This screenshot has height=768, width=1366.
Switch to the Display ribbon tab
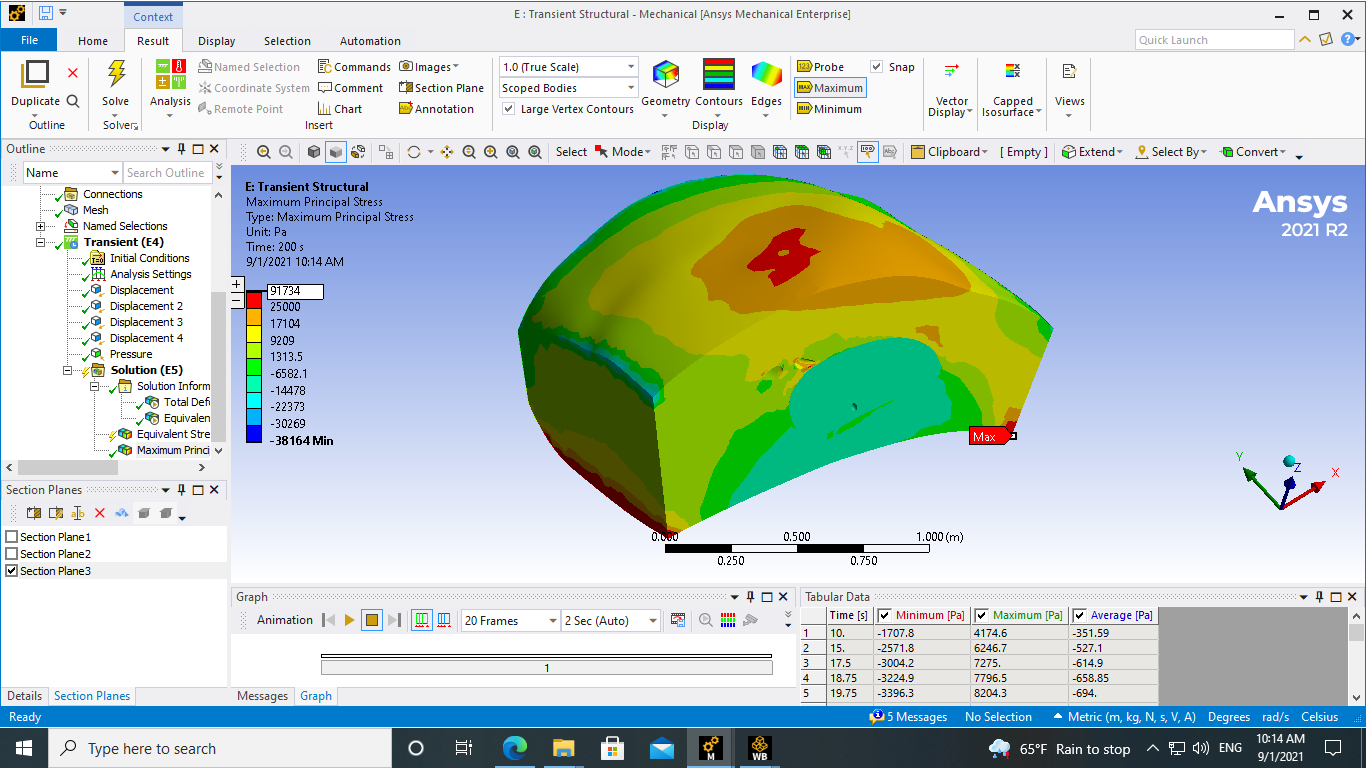(x=216, y=41)
